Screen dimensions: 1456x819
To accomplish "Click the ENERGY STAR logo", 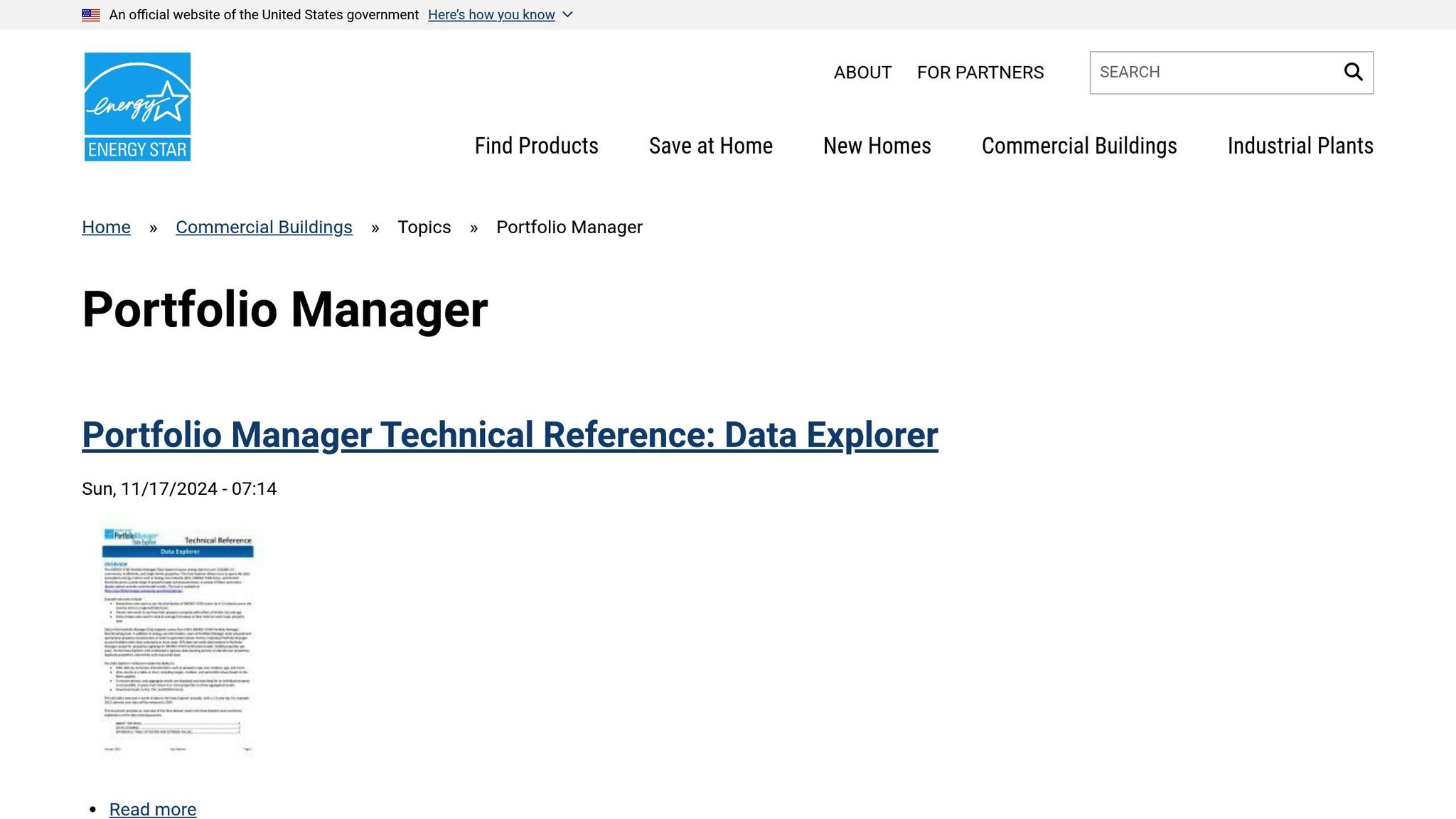I will (x=137, y=107).
